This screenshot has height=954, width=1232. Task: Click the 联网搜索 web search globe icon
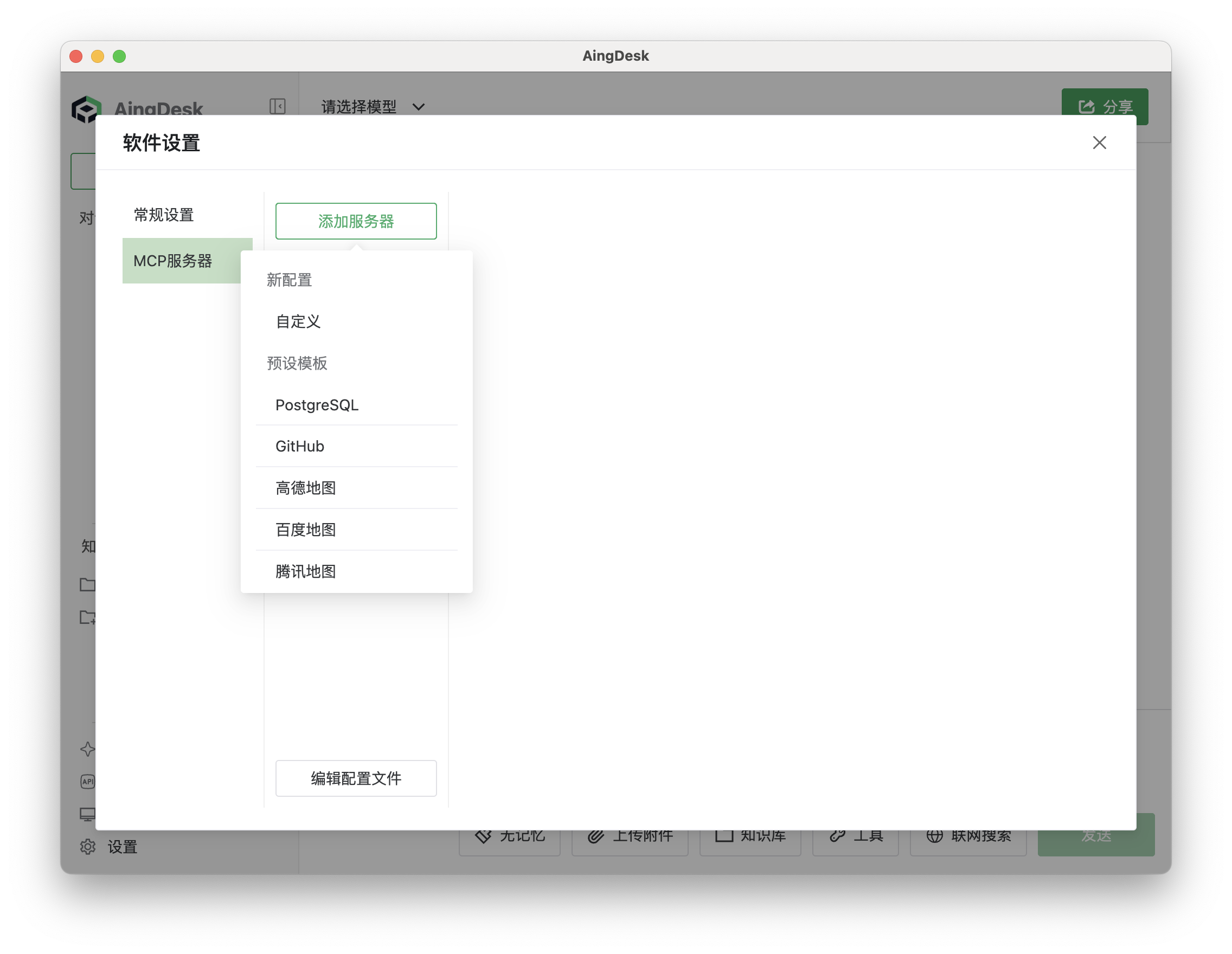coord(935,837)
